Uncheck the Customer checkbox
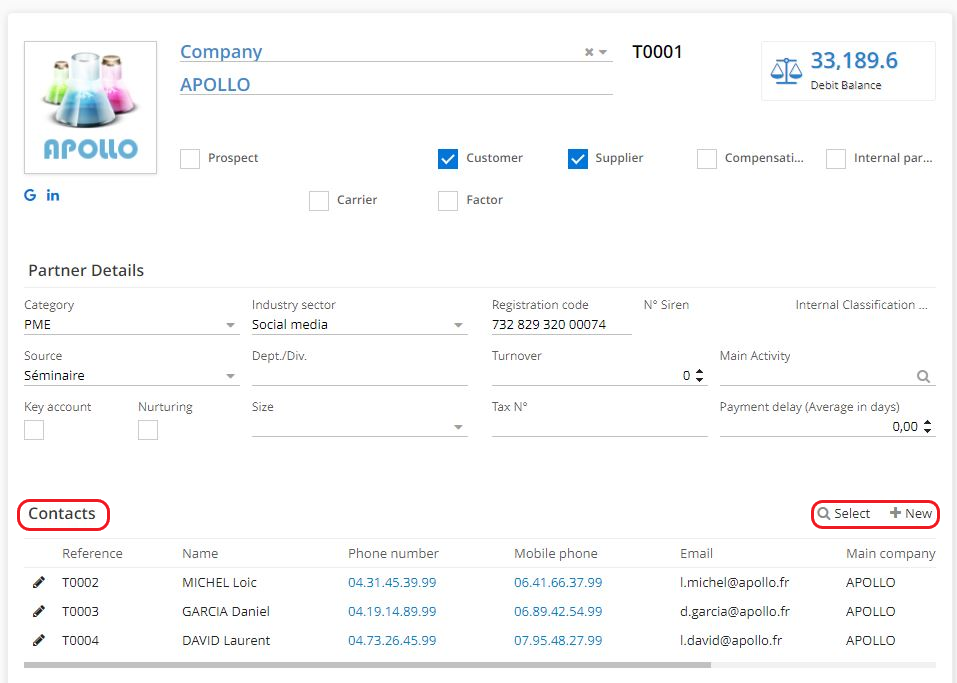 pyautogui.click(x=448, y=158)
